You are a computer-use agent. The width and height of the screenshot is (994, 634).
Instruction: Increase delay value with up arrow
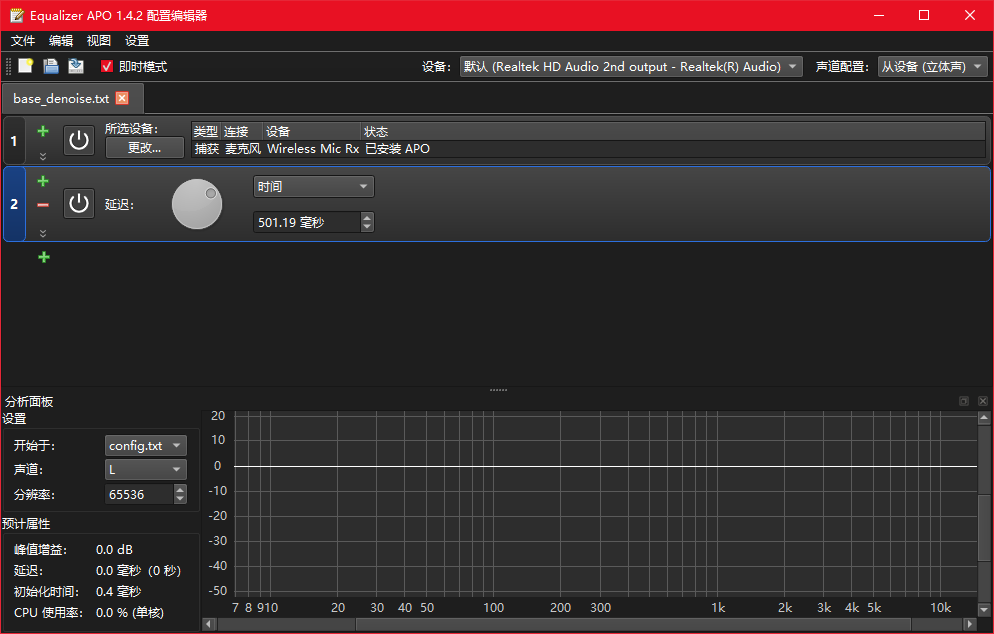(x=367, y=217)
